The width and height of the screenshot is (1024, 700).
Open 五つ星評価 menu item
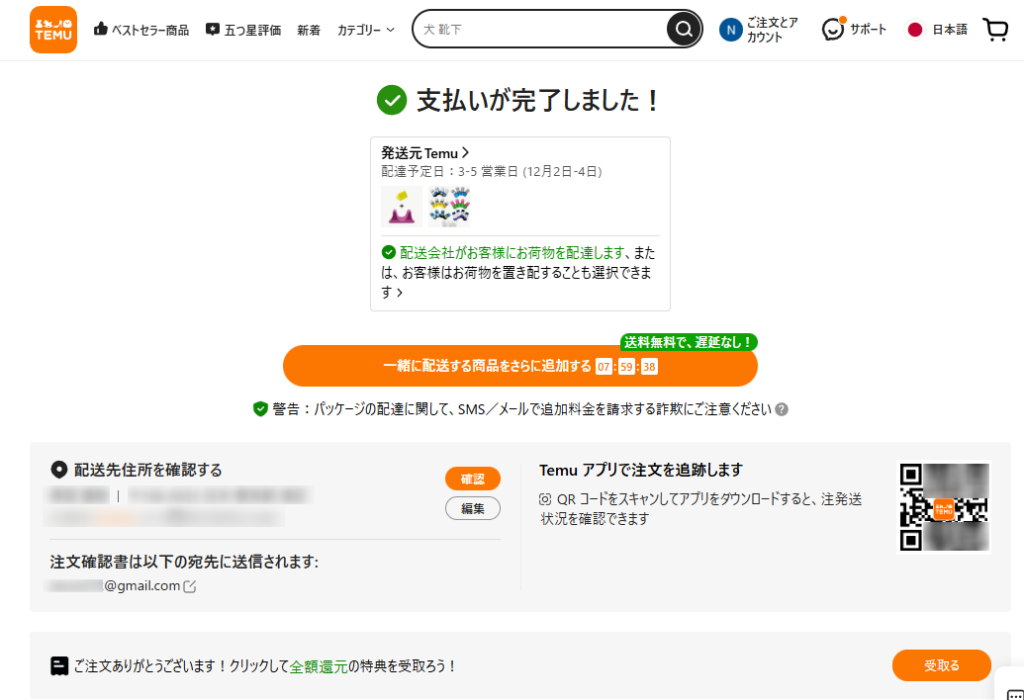pos(245,30)
